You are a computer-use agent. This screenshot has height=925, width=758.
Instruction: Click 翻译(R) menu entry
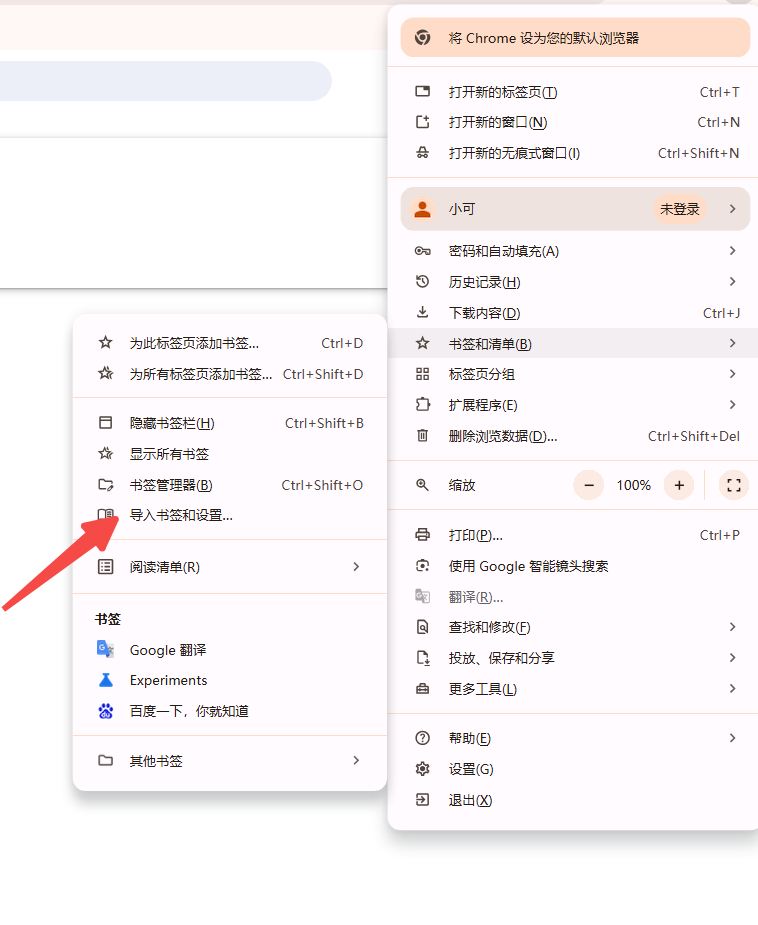pyautogui.click(x=573, y=597)
